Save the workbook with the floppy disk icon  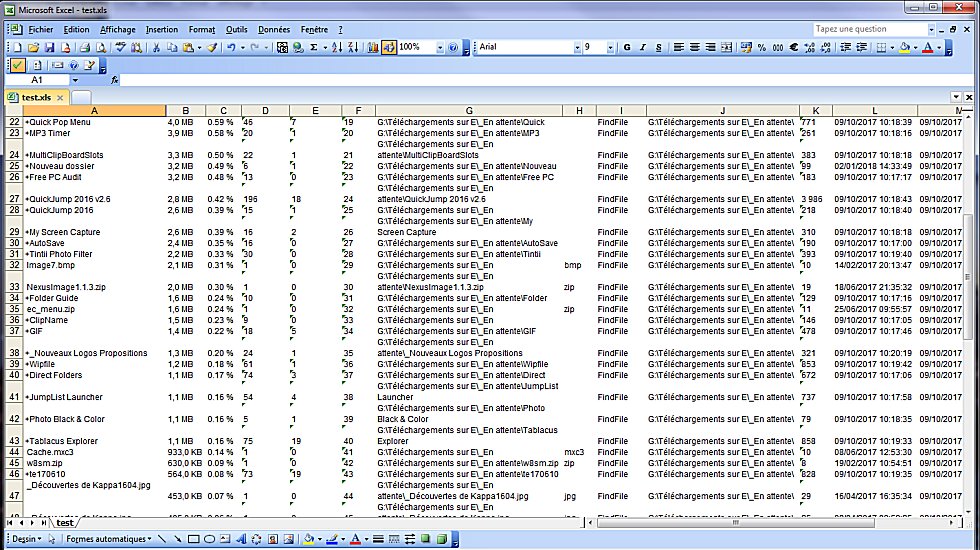click(50, 48)
